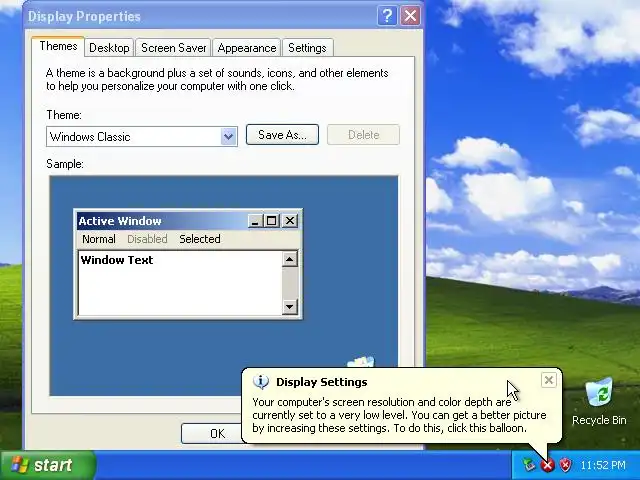Click the 11:52 PM taskbar clock
The image size is (640, 480).
pos(603,465)
